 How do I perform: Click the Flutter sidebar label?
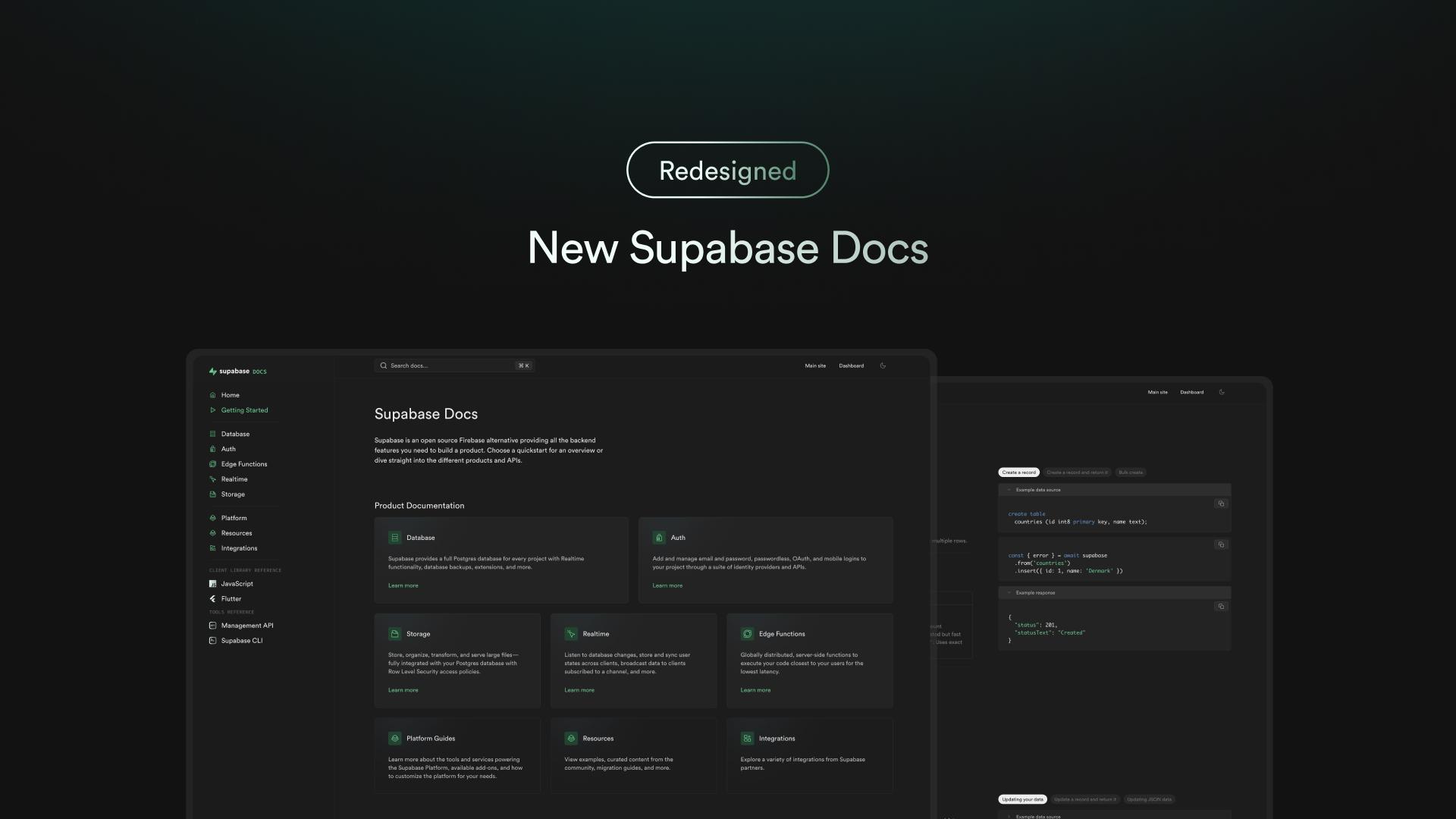(x=231, y=599)
